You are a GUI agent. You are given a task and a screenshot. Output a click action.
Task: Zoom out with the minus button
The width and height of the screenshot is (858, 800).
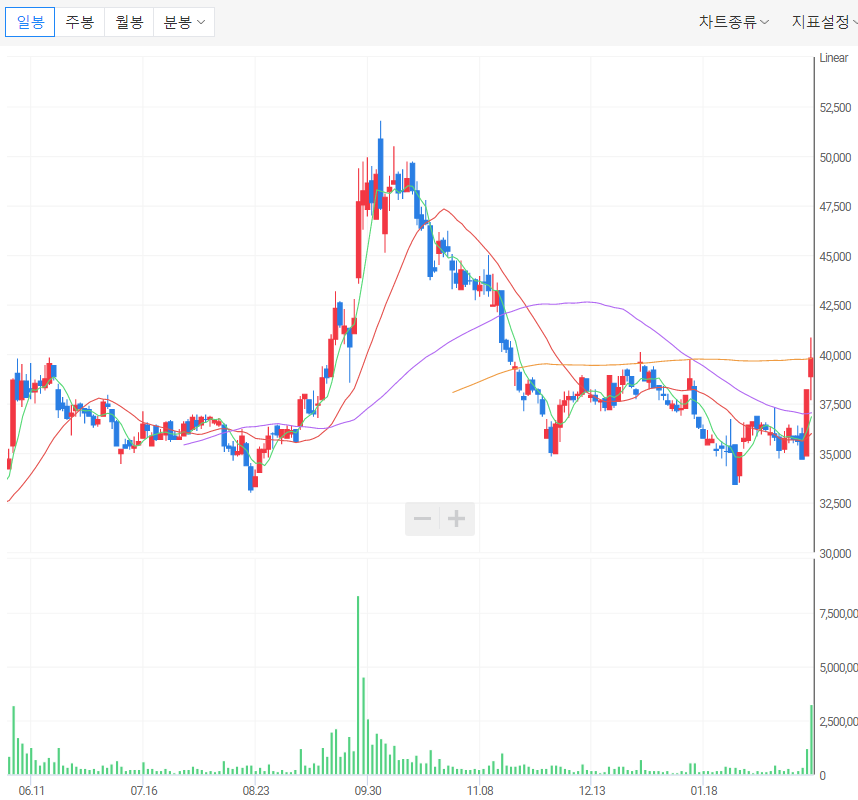click(x=422, y=519)
